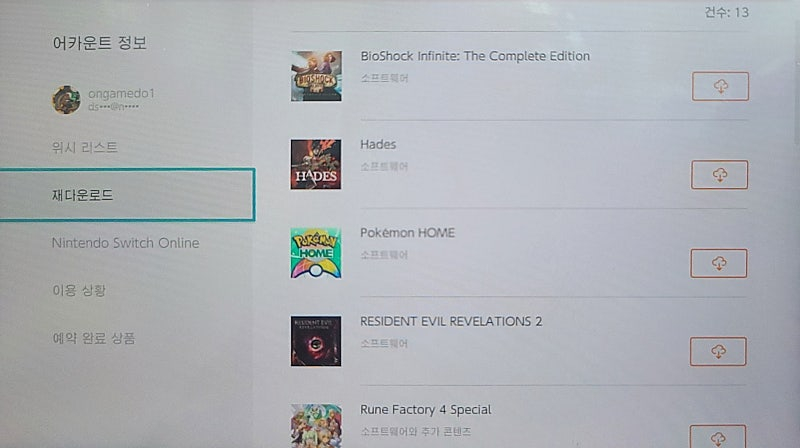Open the 위시 리스트 menu item
Screen dimensions: 800x448
coord(85,147)
